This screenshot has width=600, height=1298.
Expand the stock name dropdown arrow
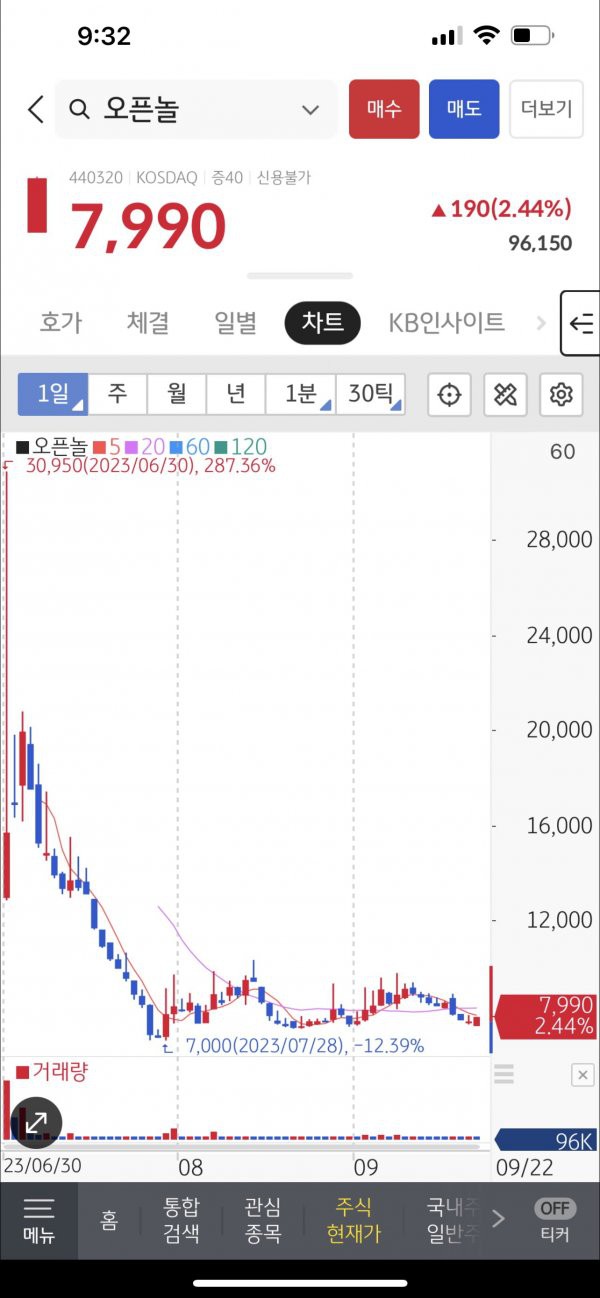[310, 110]
